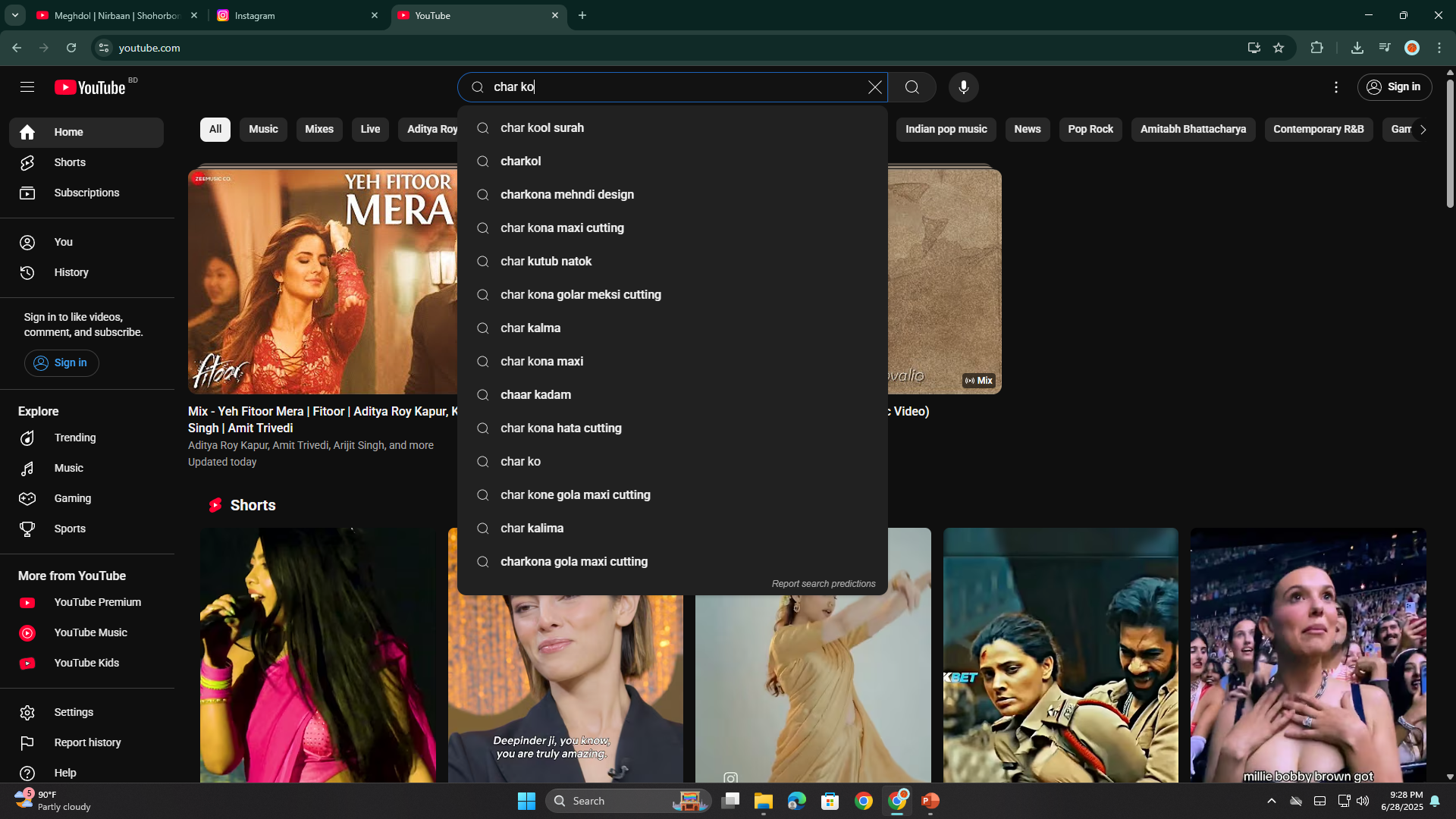
Task: Switch to the Instagram browser tab
Action: 297,15
